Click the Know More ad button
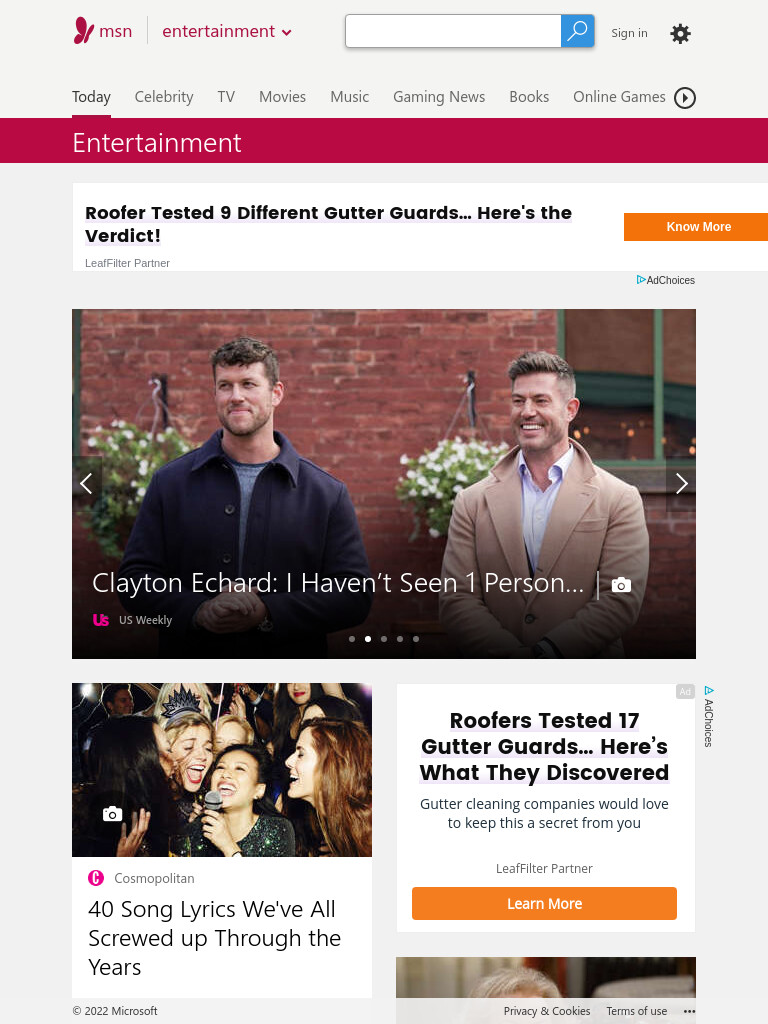 tap(696, 227)
